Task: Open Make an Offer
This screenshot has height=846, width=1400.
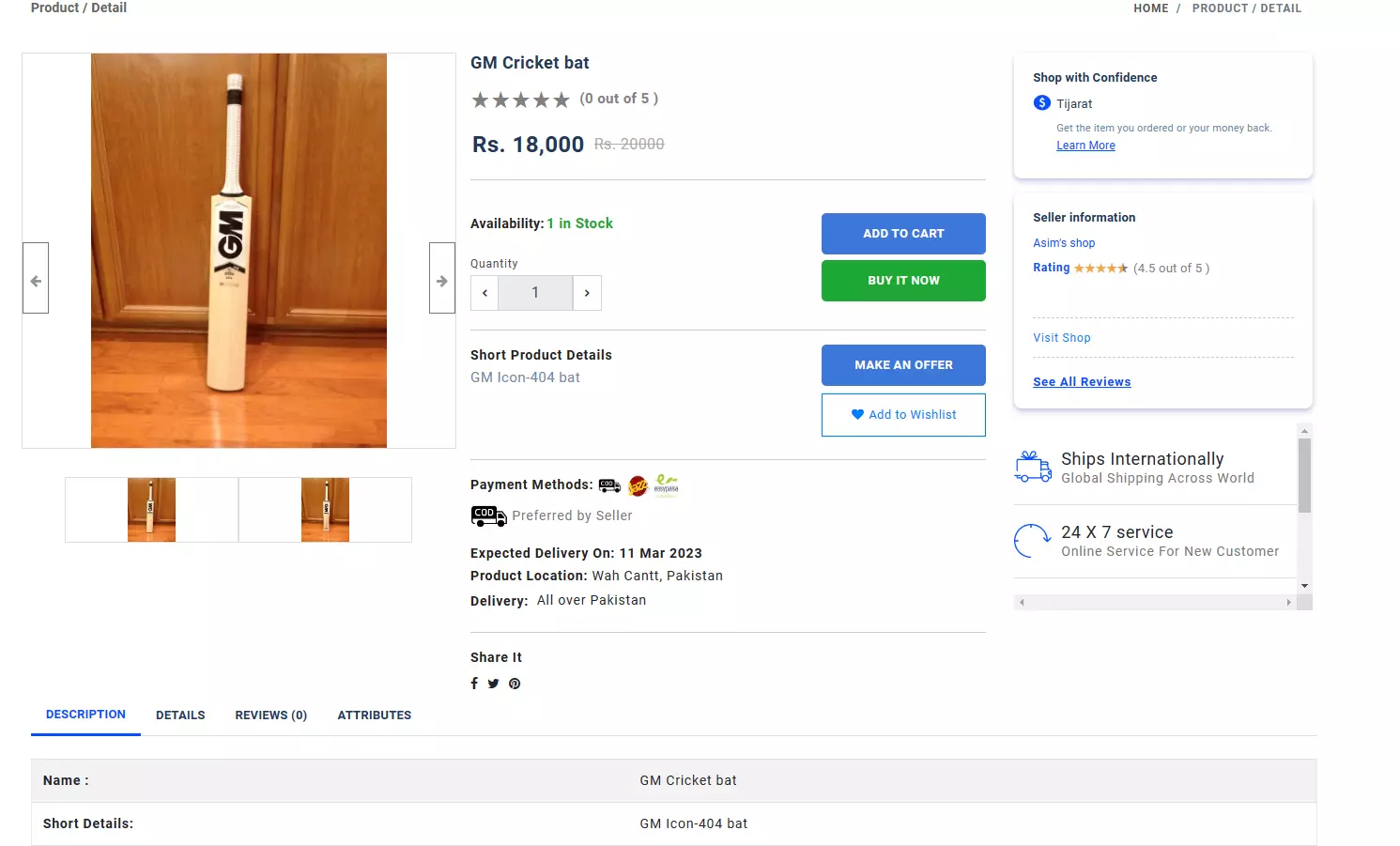Action: click(903, 365)
